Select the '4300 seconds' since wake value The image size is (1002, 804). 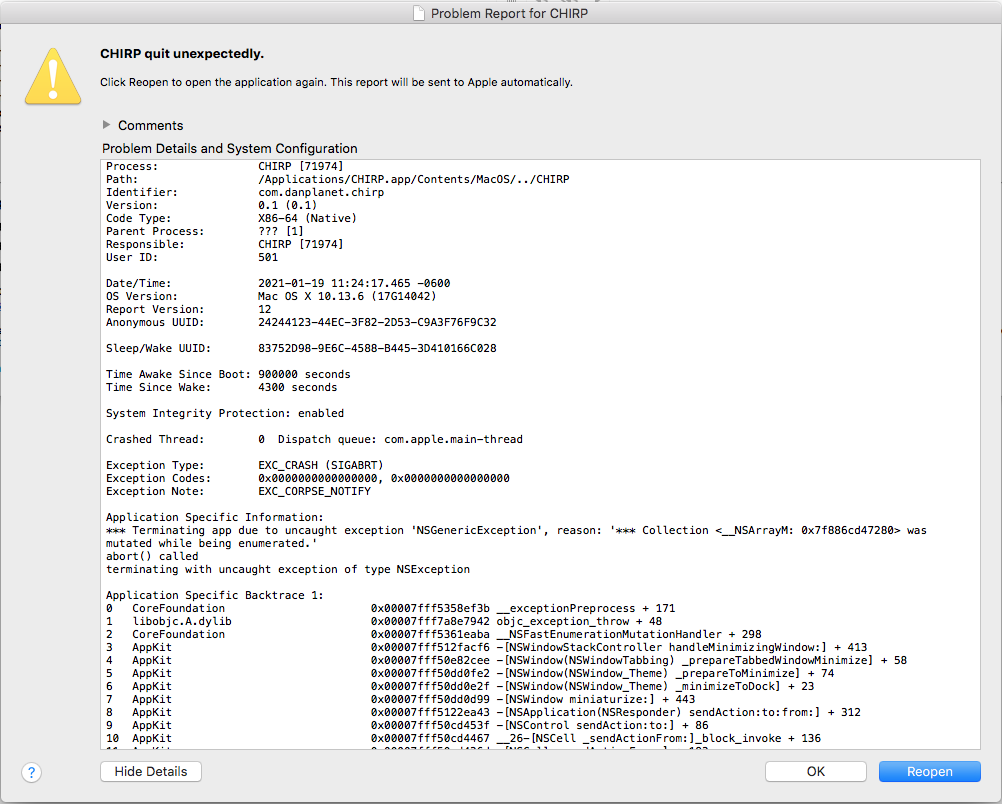click(297, 387)
